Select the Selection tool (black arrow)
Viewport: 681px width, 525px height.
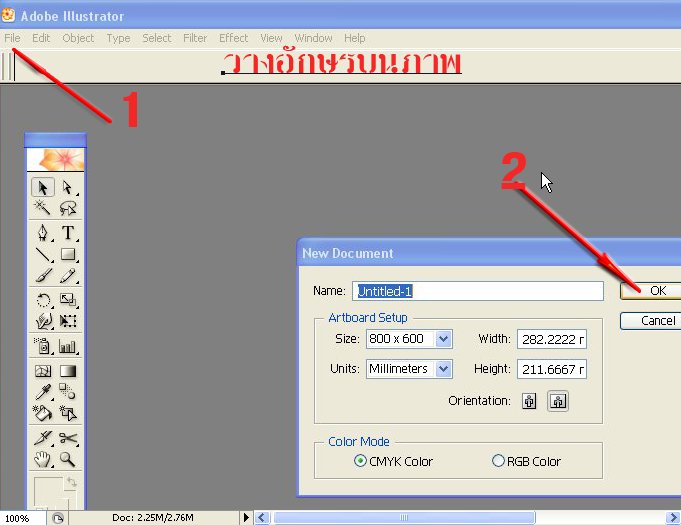coord(43,188)
